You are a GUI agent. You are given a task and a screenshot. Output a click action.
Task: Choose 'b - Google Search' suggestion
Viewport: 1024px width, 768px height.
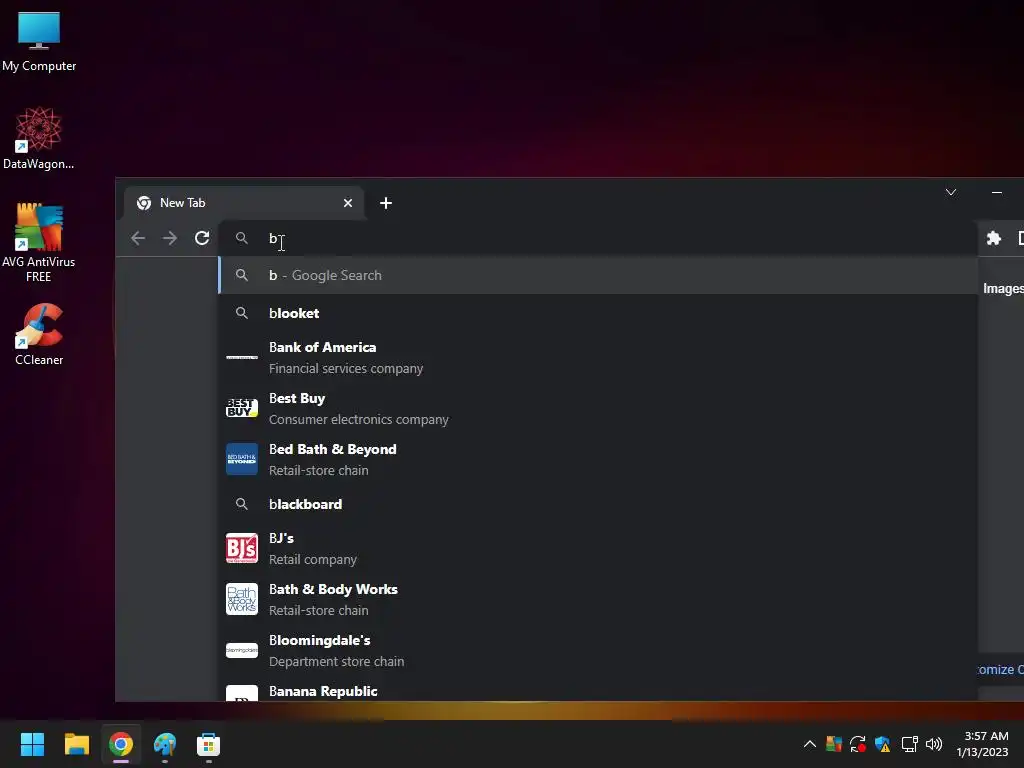pyautogui.click(x=598, y=276)
